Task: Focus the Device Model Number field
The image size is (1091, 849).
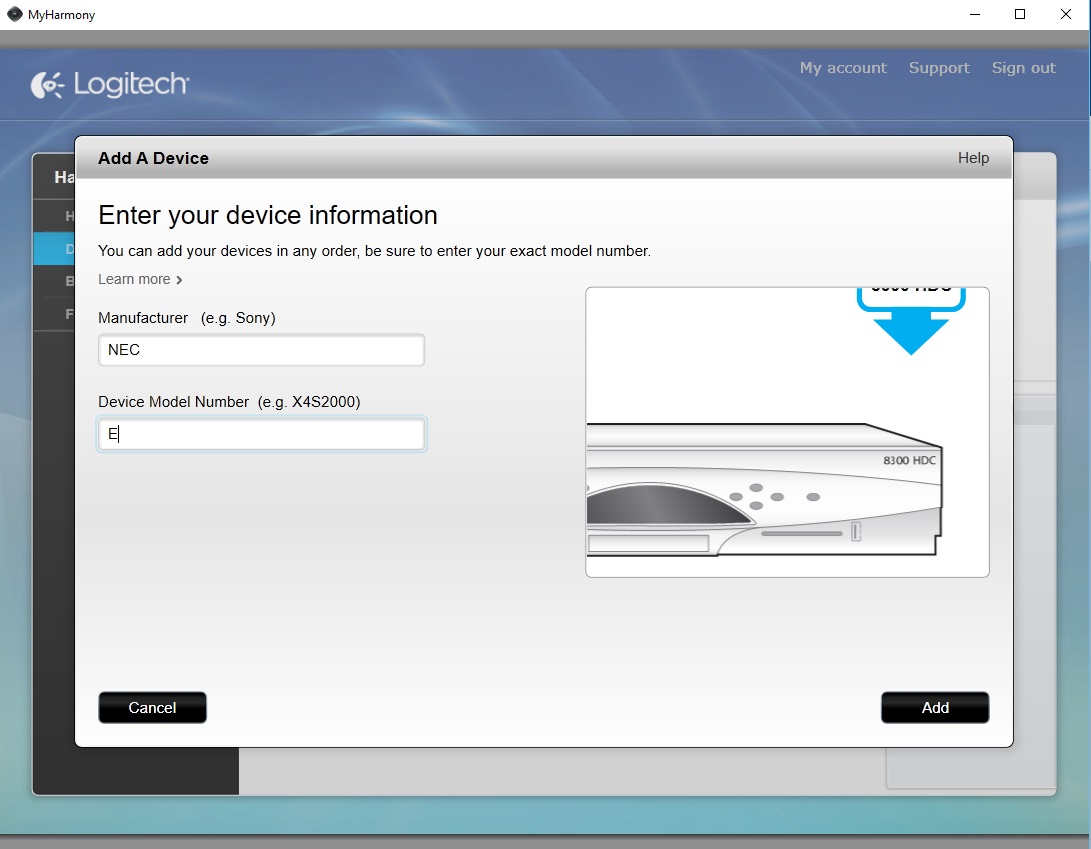Action: (x=261, y=434)
